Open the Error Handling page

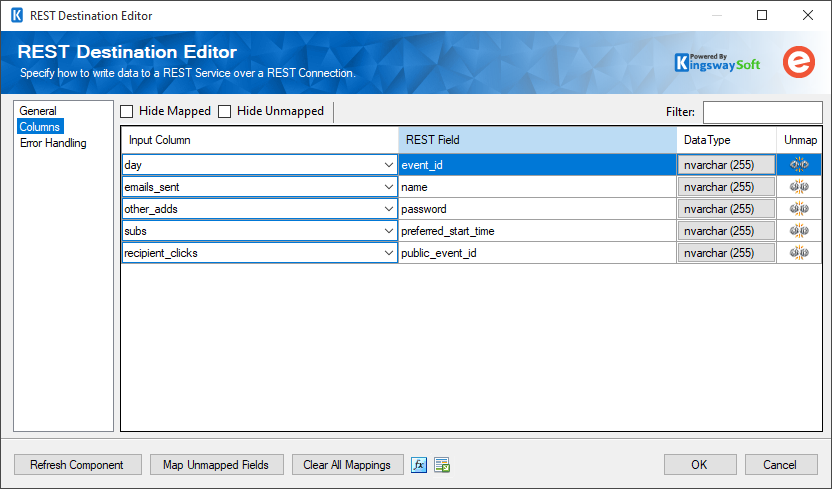(53, 143)
